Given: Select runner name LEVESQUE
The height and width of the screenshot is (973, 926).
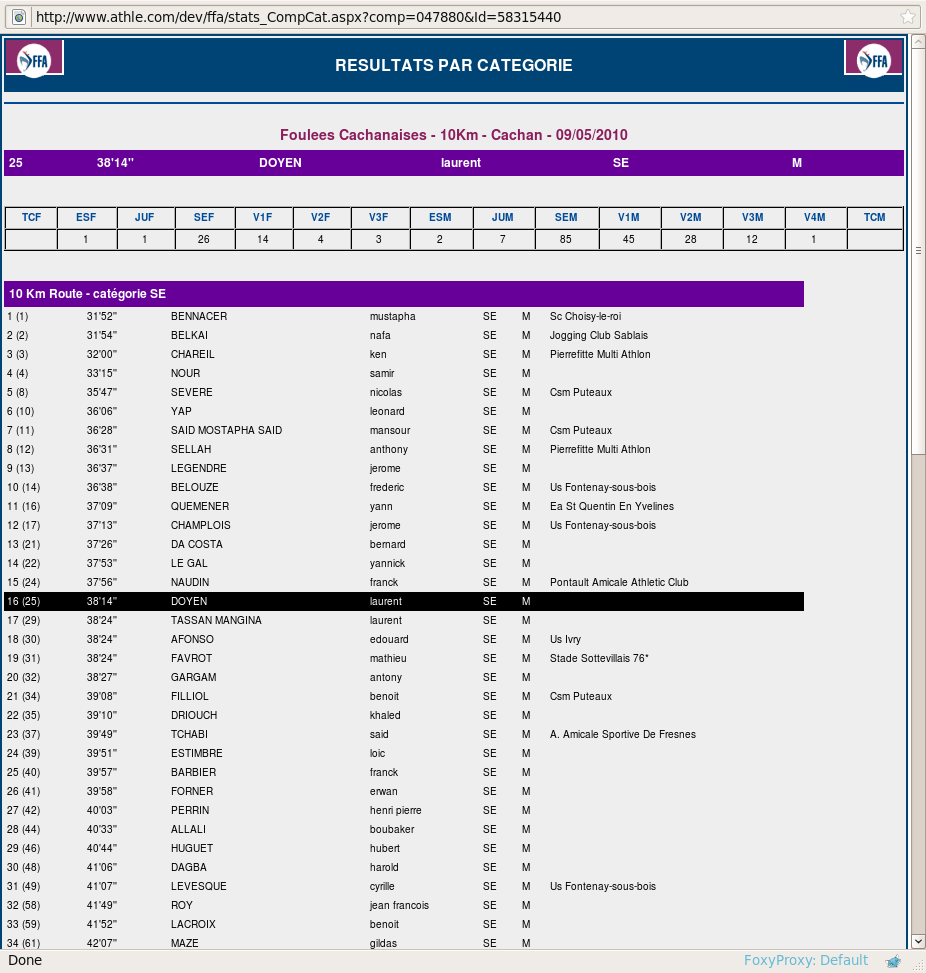Looking at the screenshot, I should coord(199,886).
